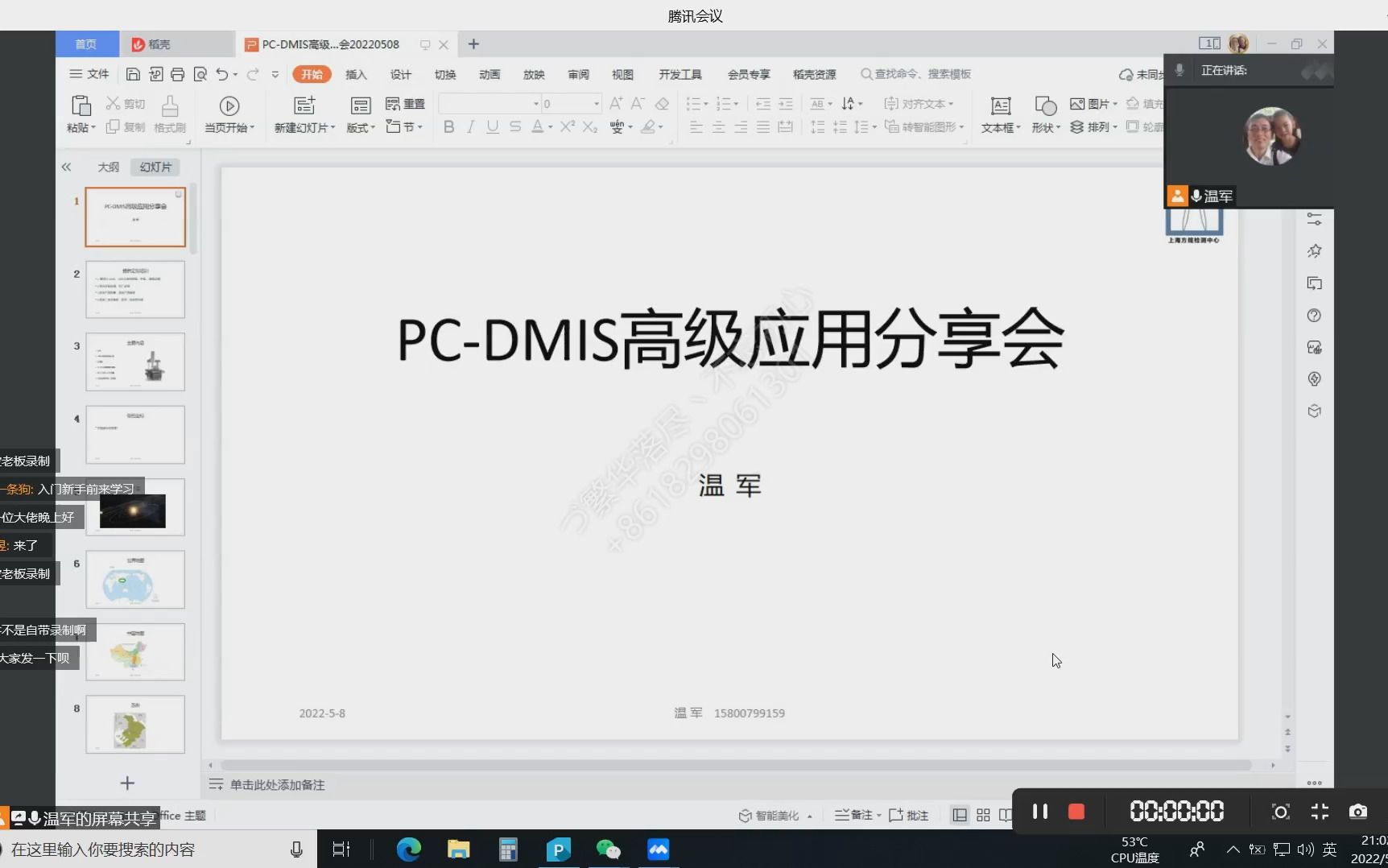
Task: Insert a picture via 图片 icon
Action: pos(1089,103)
